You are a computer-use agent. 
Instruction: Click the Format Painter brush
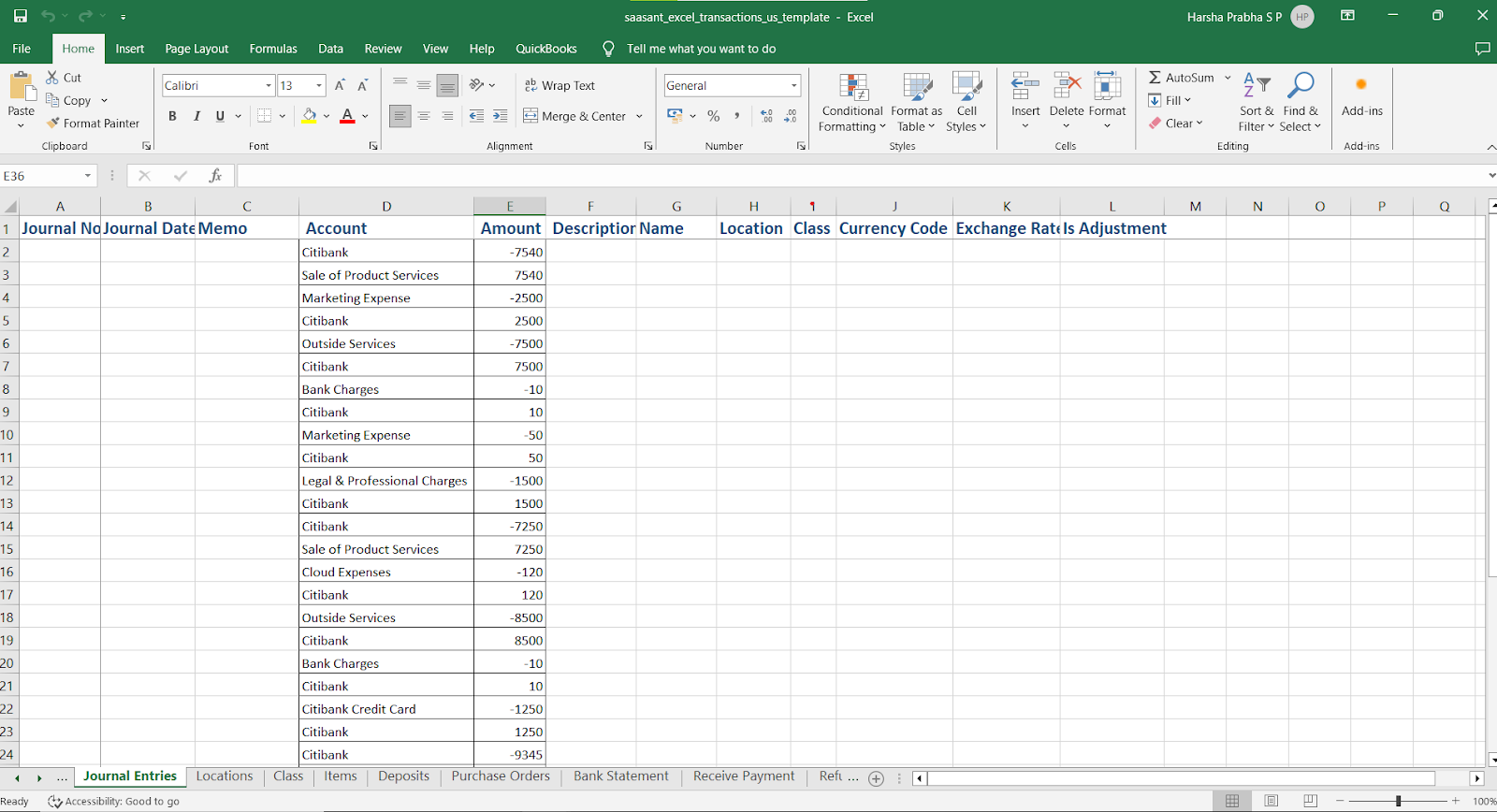point(93,123)
